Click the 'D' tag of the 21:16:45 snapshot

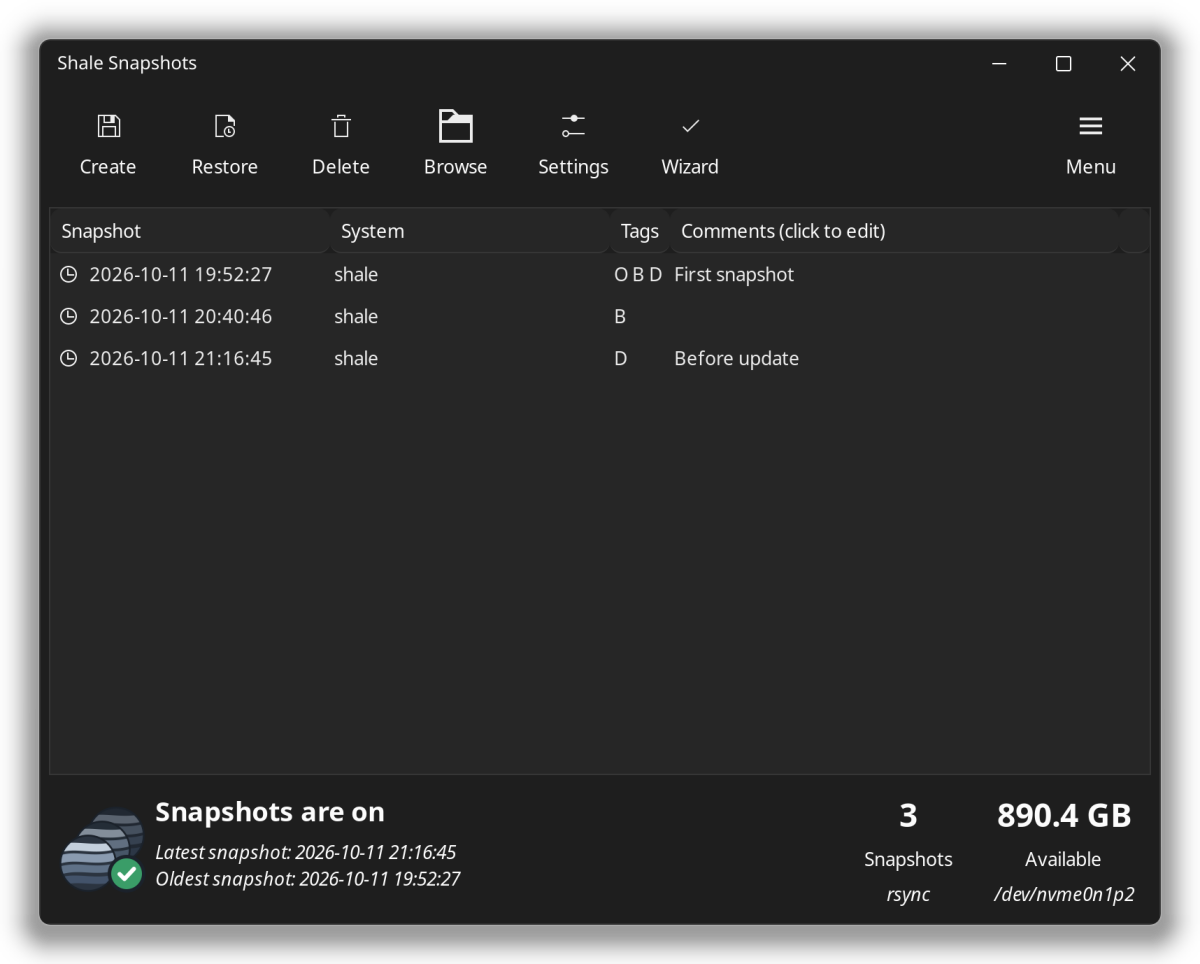click(x=621, y=358)
